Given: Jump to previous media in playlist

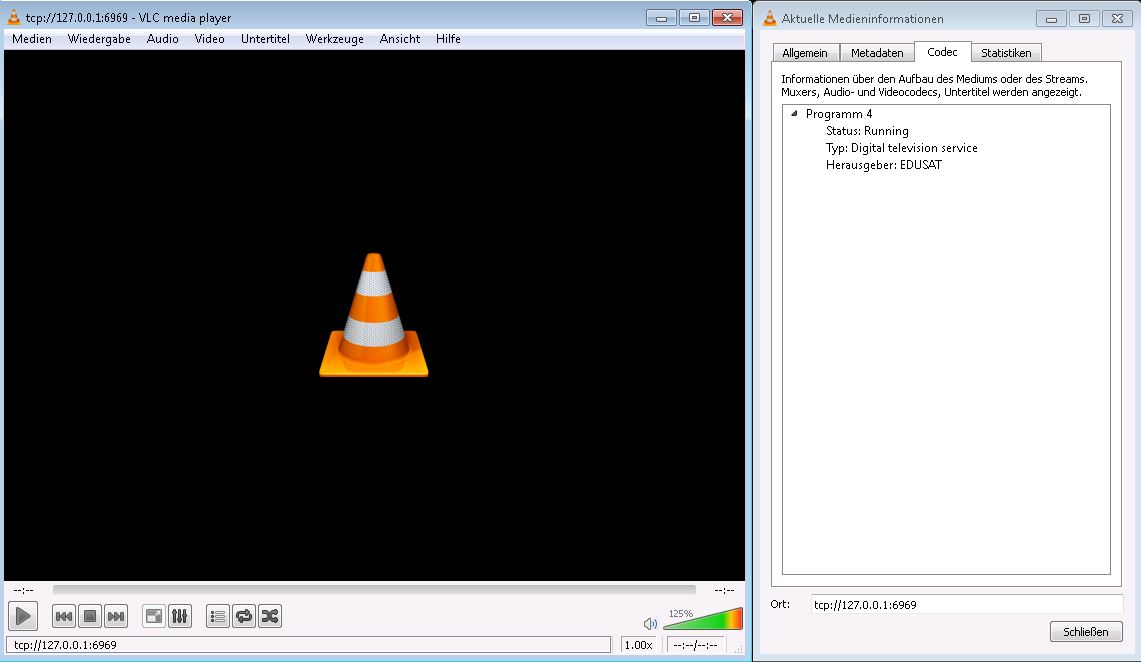Looking at the screenshot, I should [x=64, y=616].
